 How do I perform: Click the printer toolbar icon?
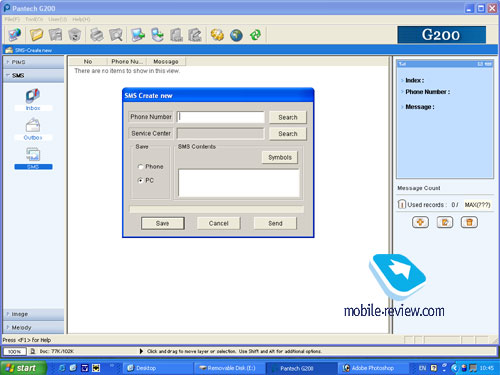pyautogui.click(x=97, y=35)
